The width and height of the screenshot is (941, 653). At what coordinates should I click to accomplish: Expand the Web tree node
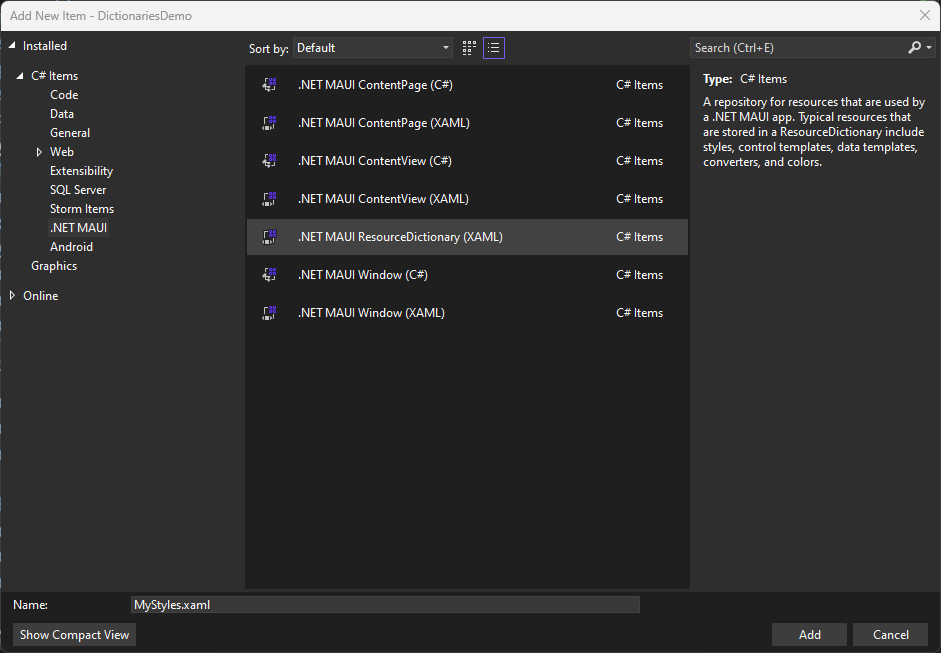[x=39, y=152]
